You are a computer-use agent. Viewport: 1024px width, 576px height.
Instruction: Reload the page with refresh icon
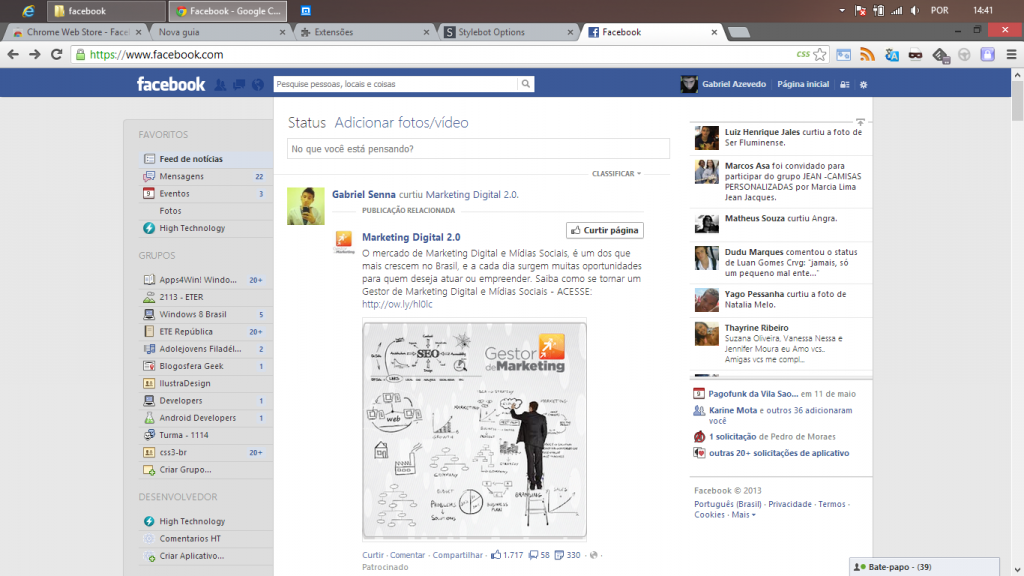(x=56, y=54)
